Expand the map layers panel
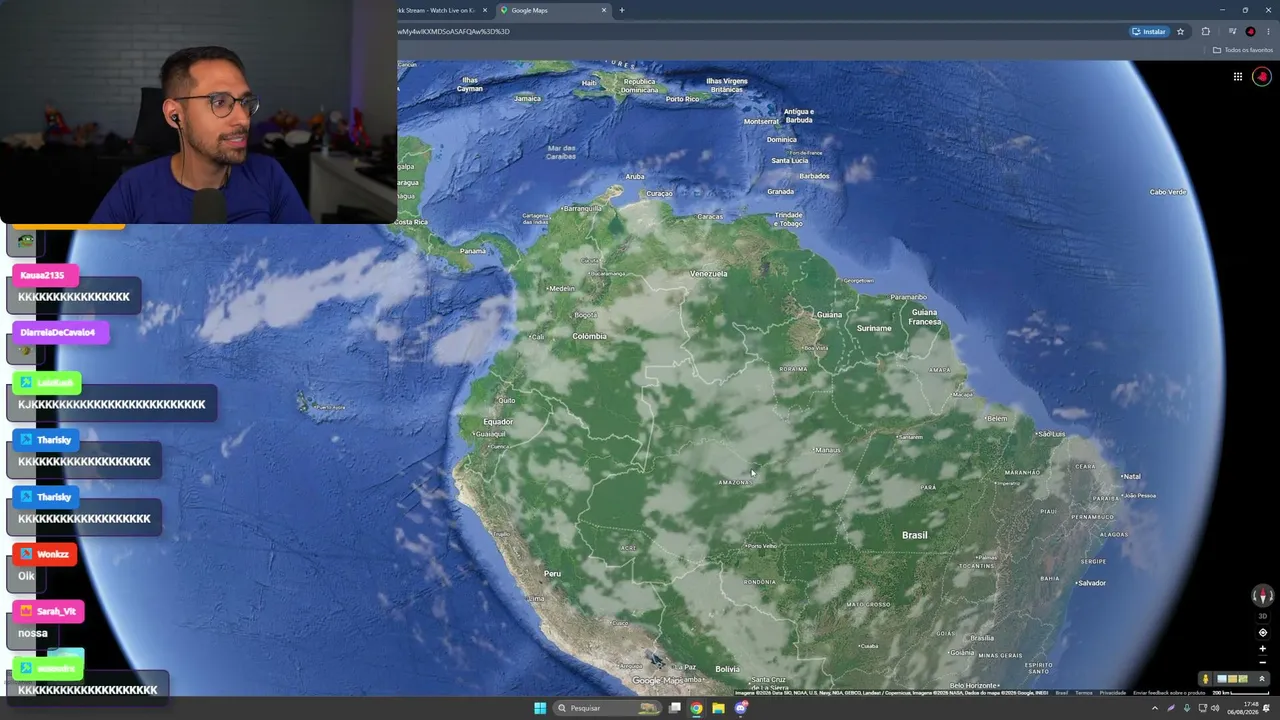 click(1261, 679)
